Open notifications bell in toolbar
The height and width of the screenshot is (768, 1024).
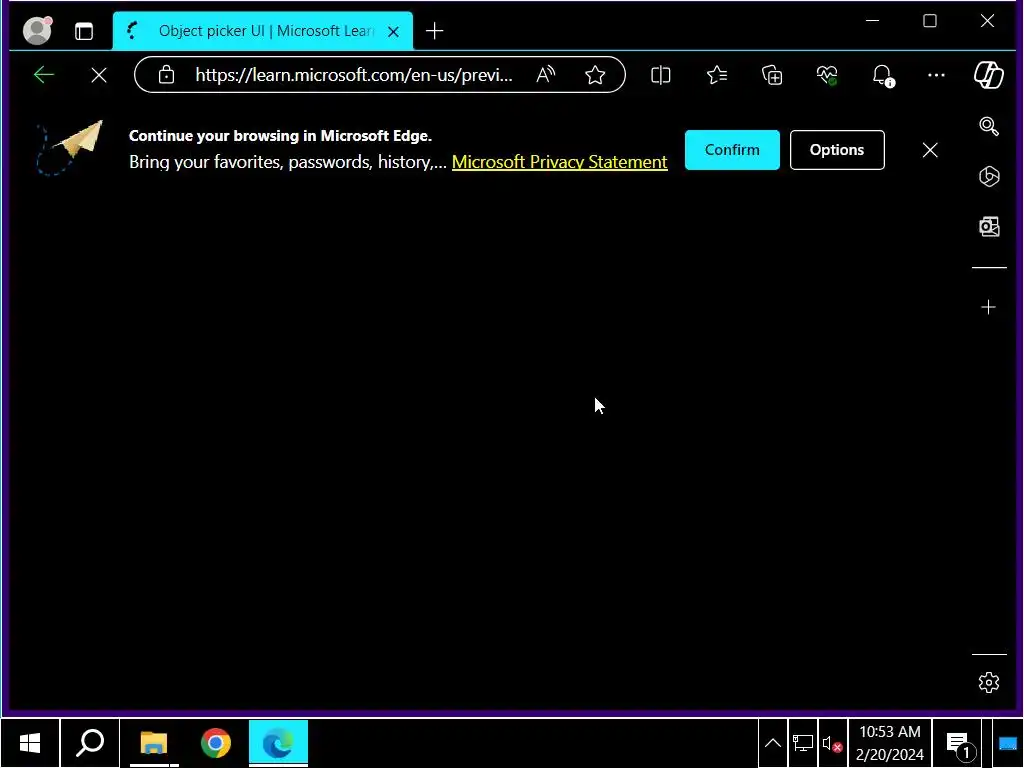pyautogui.click(x=883, y=75)
